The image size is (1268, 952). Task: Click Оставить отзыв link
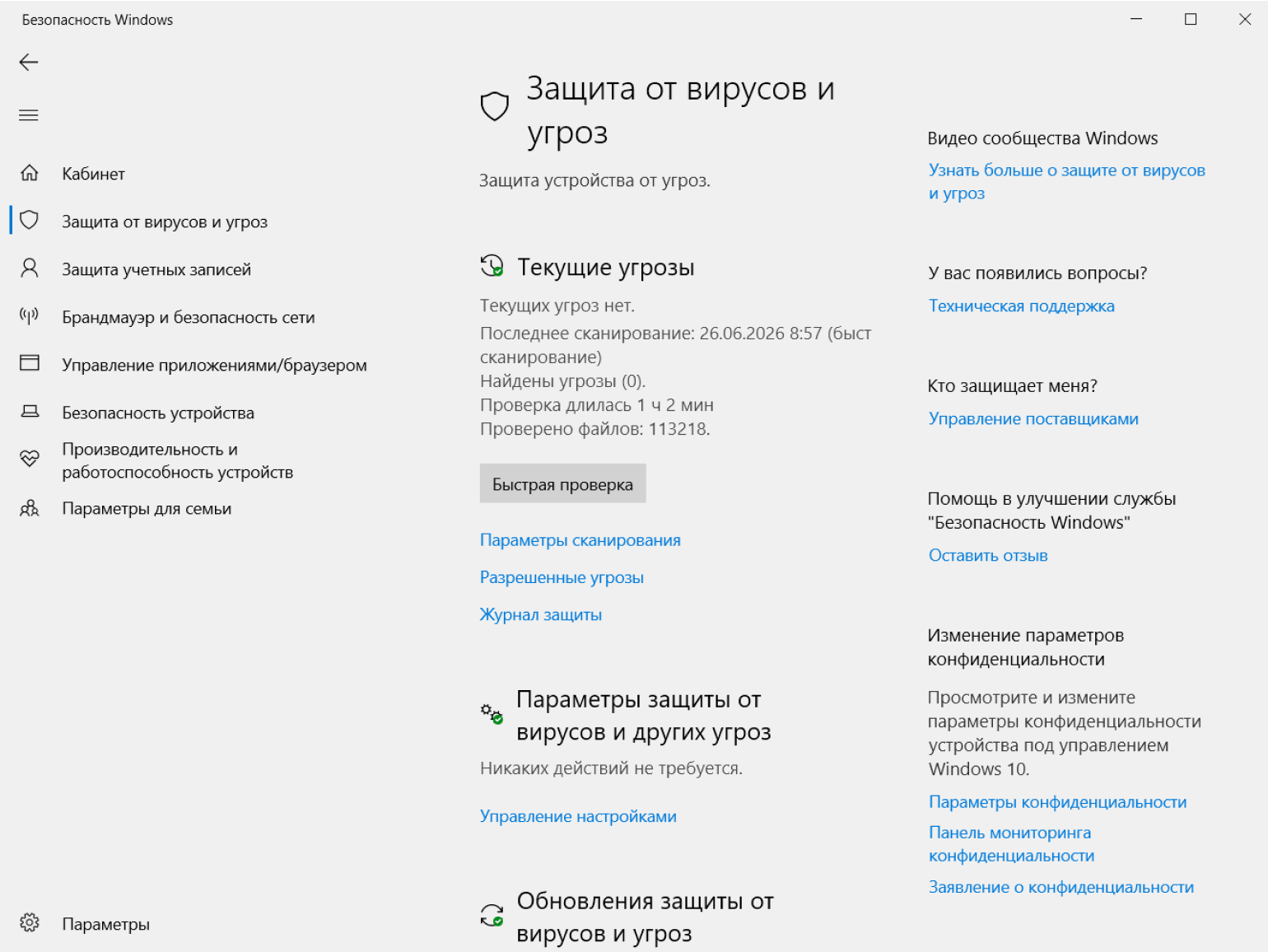[988, 555]
